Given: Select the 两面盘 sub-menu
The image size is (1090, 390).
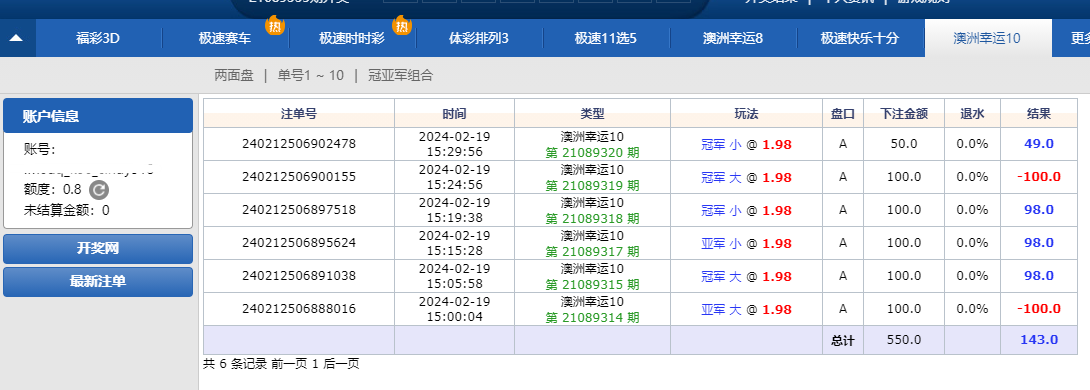Looking at the screenshot, I should pyautogui.click(x=234, y=75).
